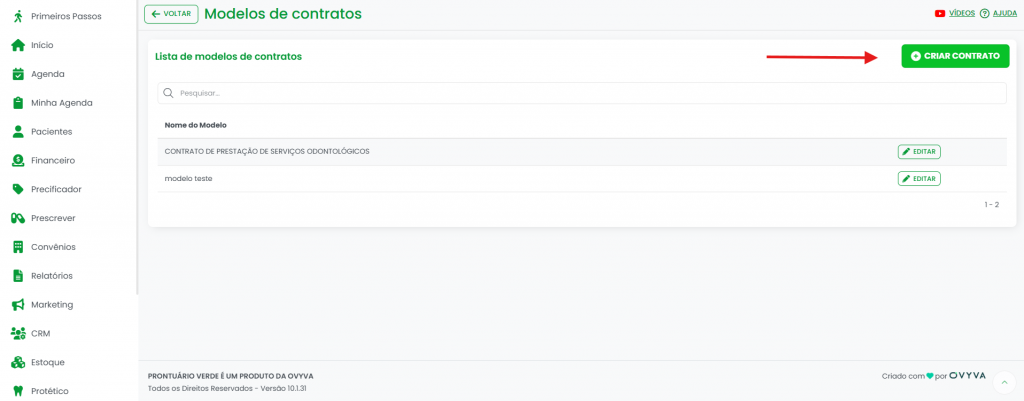Go to the Relatórios section

[x=51, y=276]
